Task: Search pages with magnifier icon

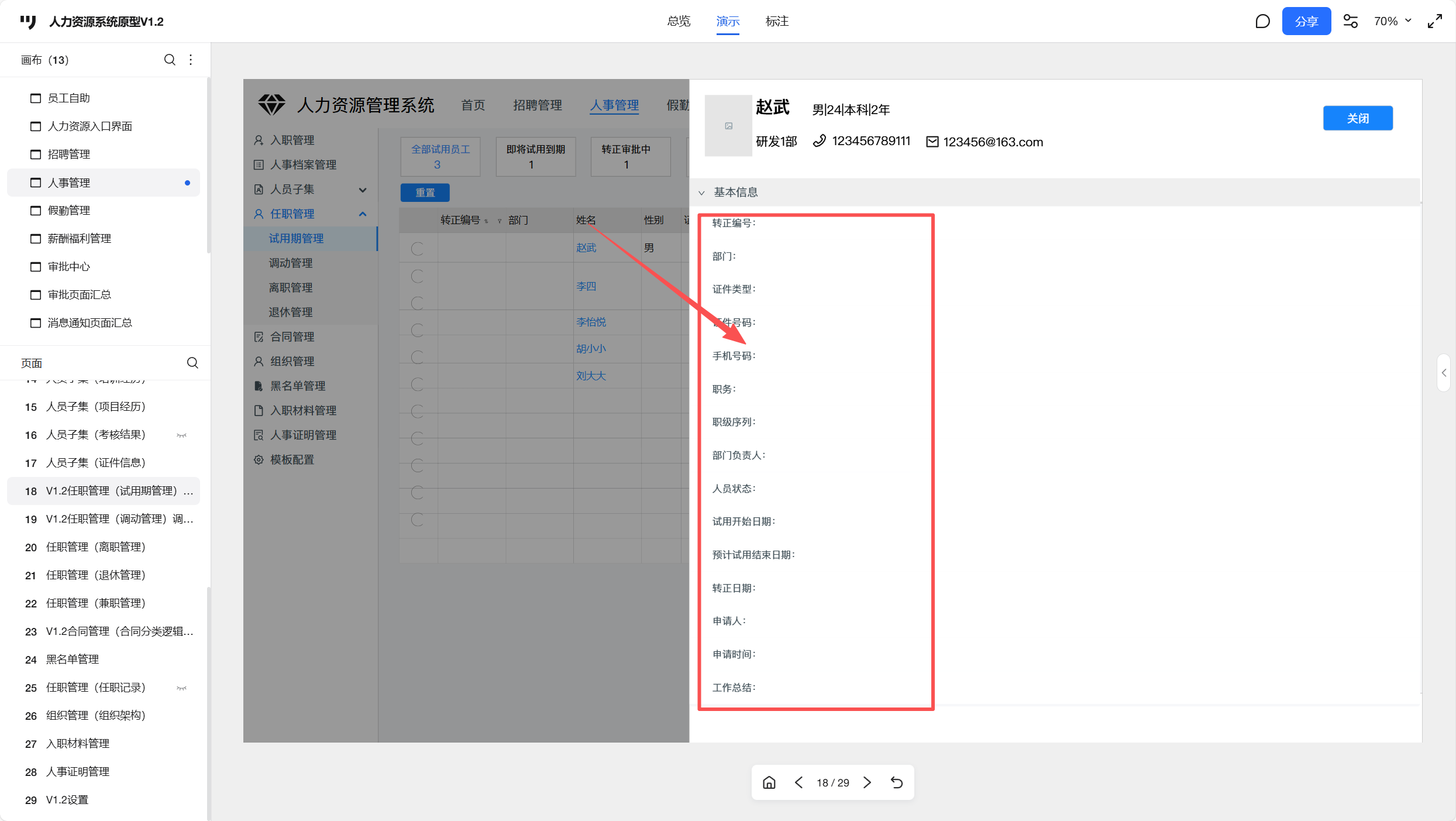Action: click(192, 363)
